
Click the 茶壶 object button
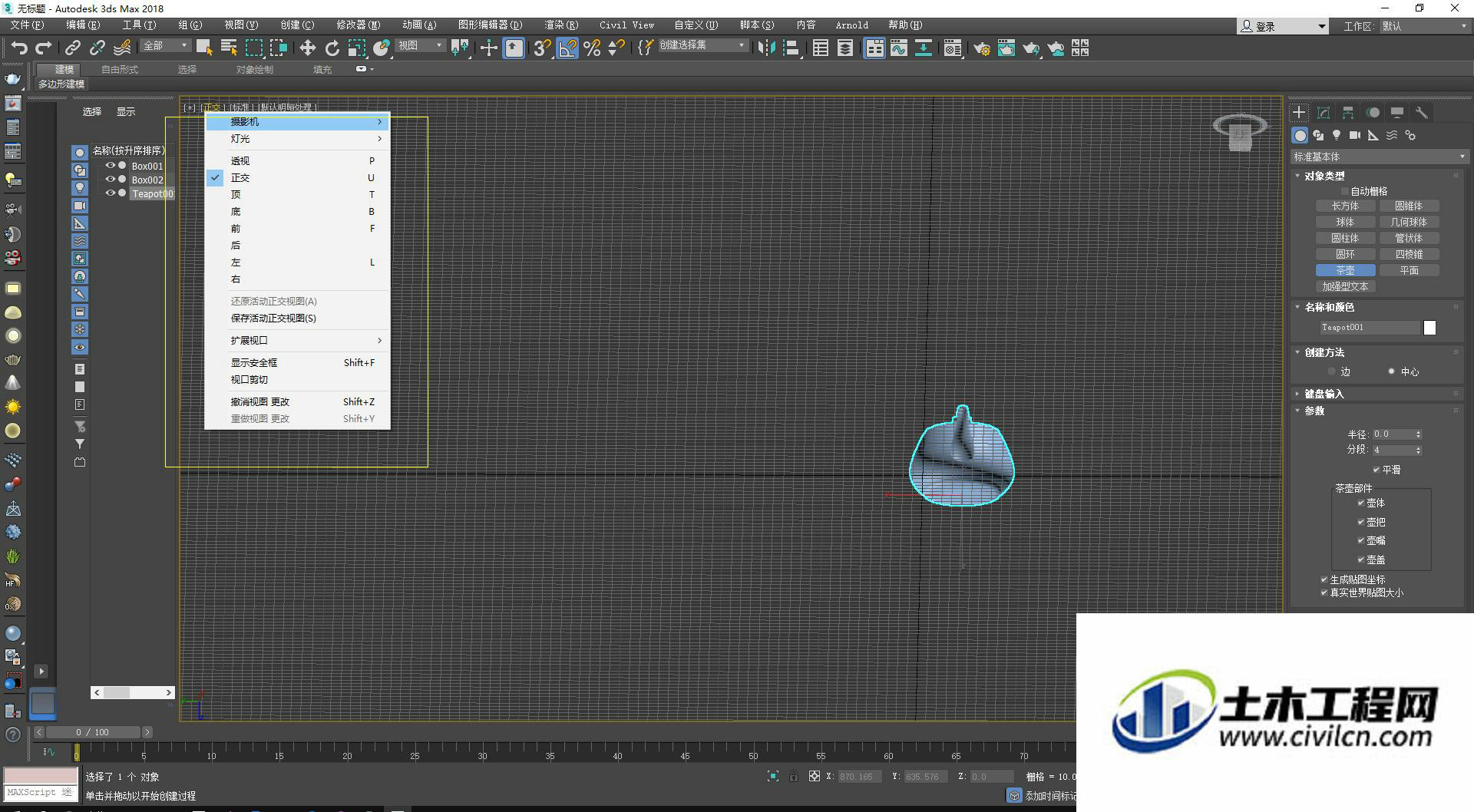tap(1345, 270)
